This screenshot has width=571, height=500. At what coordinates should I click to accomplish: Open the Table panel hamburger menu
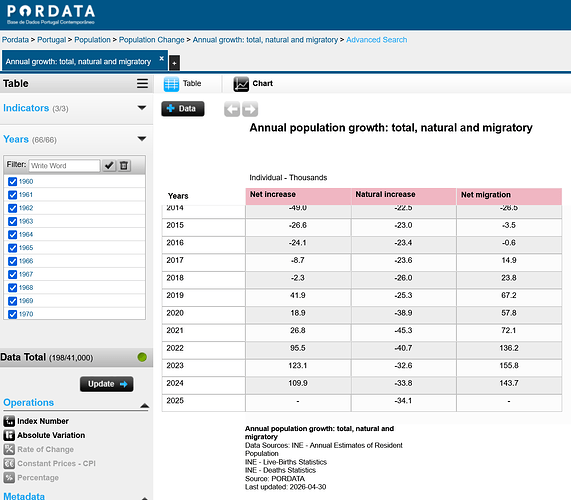(142, 83)
